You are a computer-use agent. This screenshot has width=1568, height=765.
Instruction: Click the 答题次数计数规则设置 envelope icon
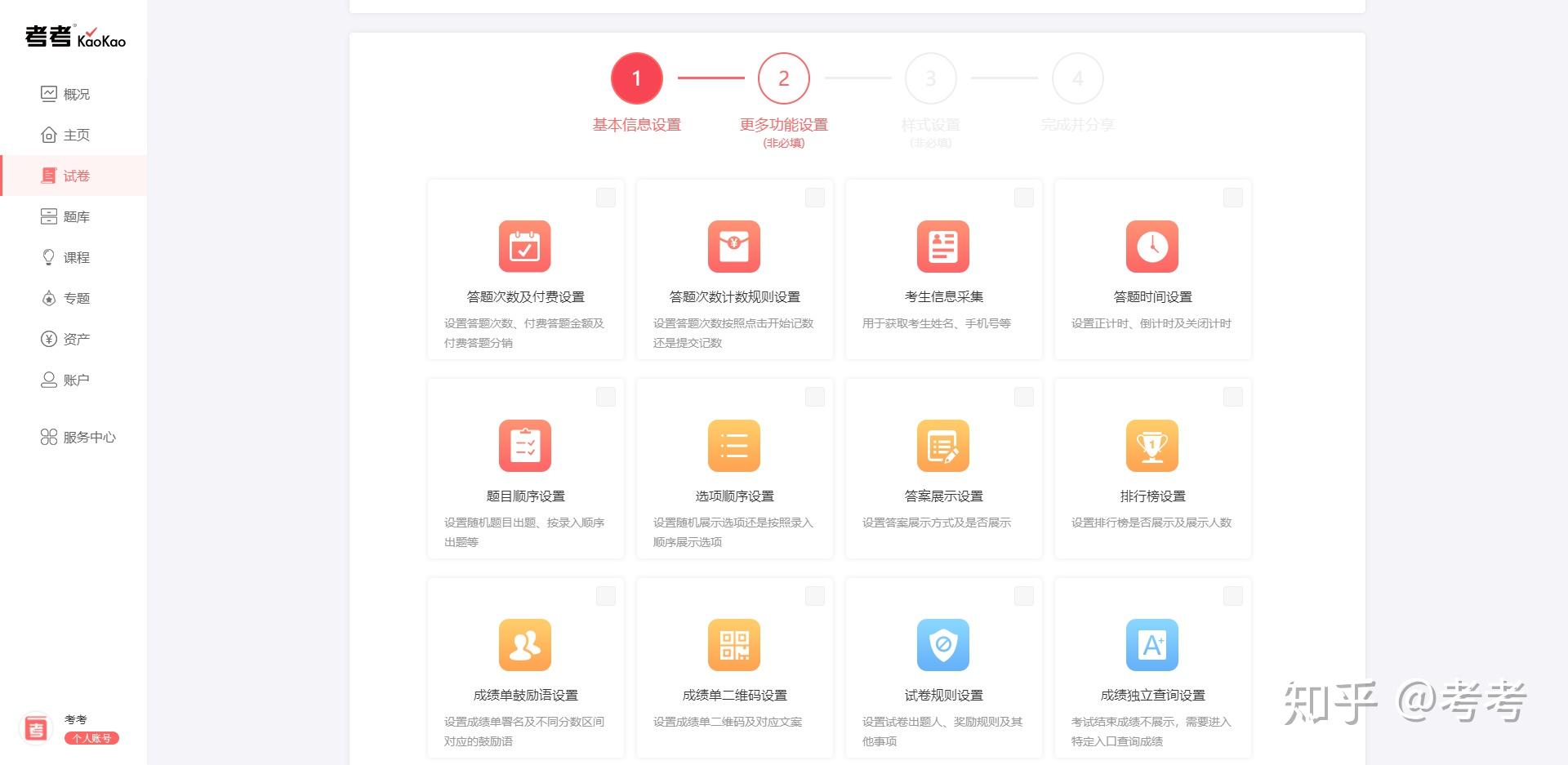[x=734, y=247]
